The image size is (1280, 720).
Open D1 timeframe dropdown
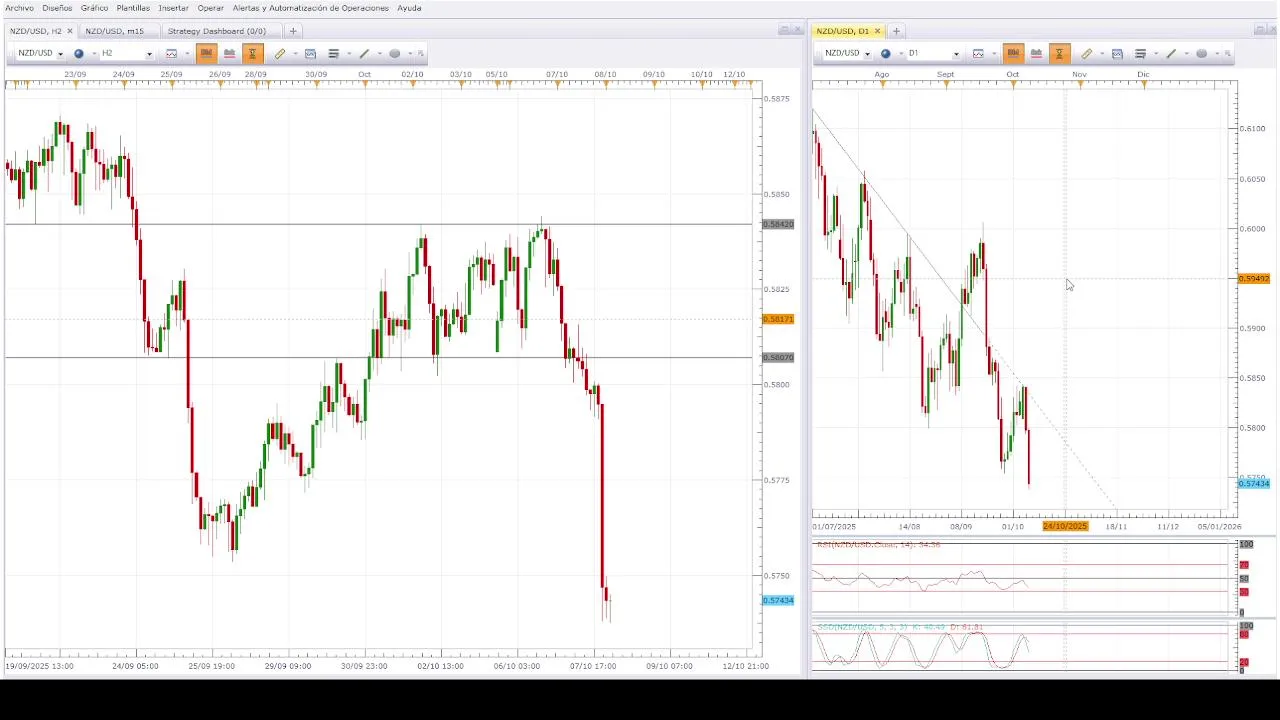pyautogui.click(x=956, y=54)
